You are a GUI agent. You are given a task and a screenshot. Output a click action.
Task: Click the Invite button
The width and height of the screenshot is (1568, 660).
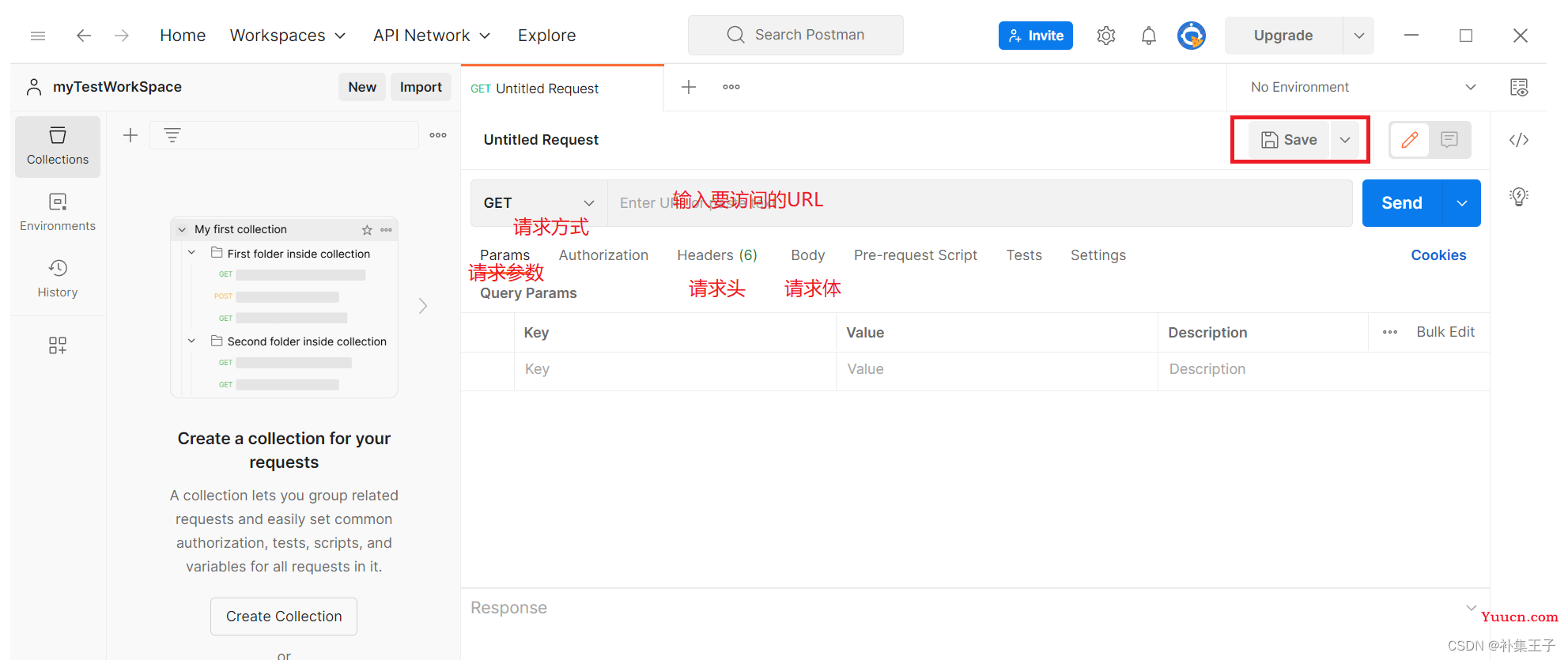[x=1036, y=36]
